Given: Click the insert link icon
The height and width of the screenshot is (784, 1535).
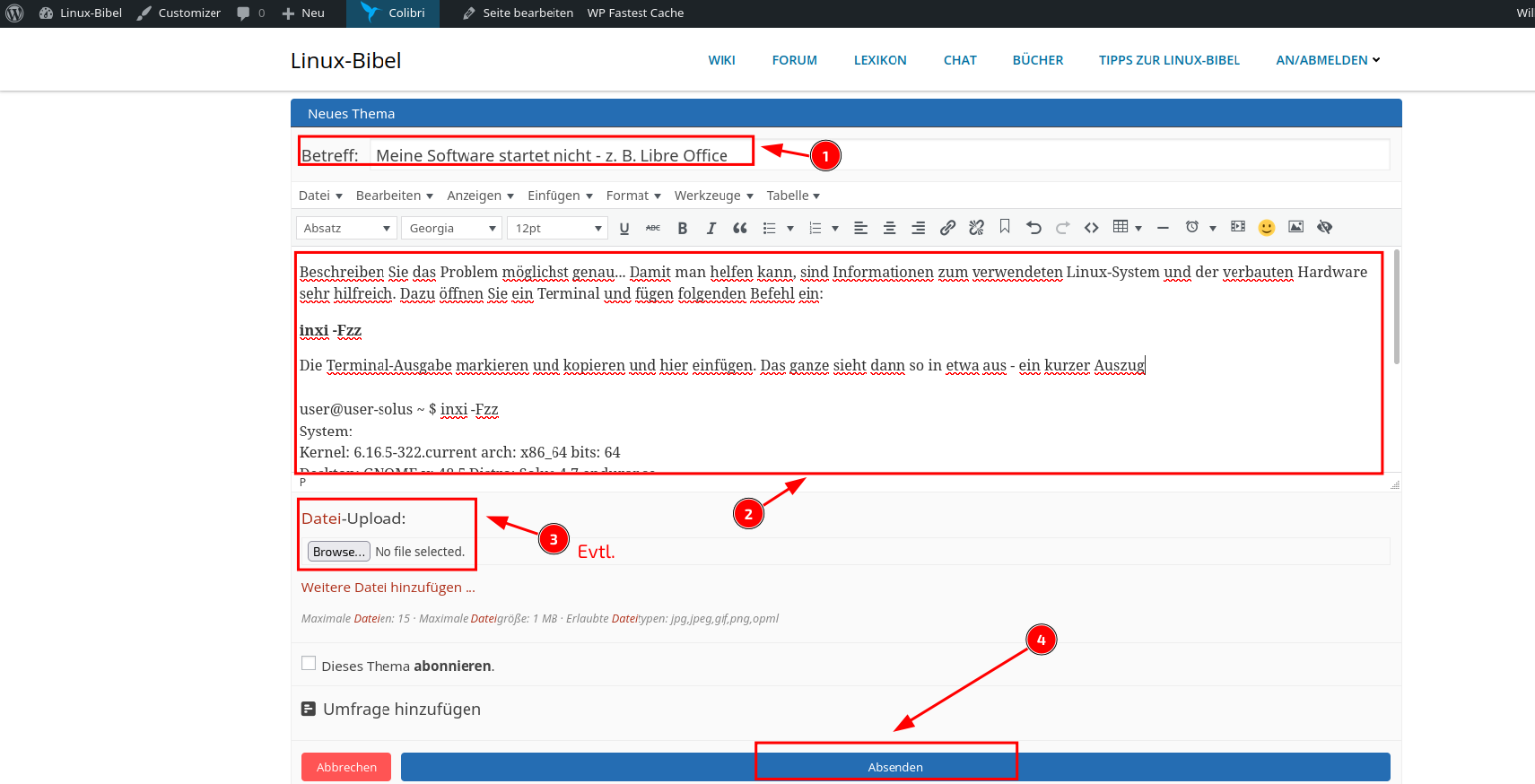Looking at the screenshot, I should tap(947, 228).
